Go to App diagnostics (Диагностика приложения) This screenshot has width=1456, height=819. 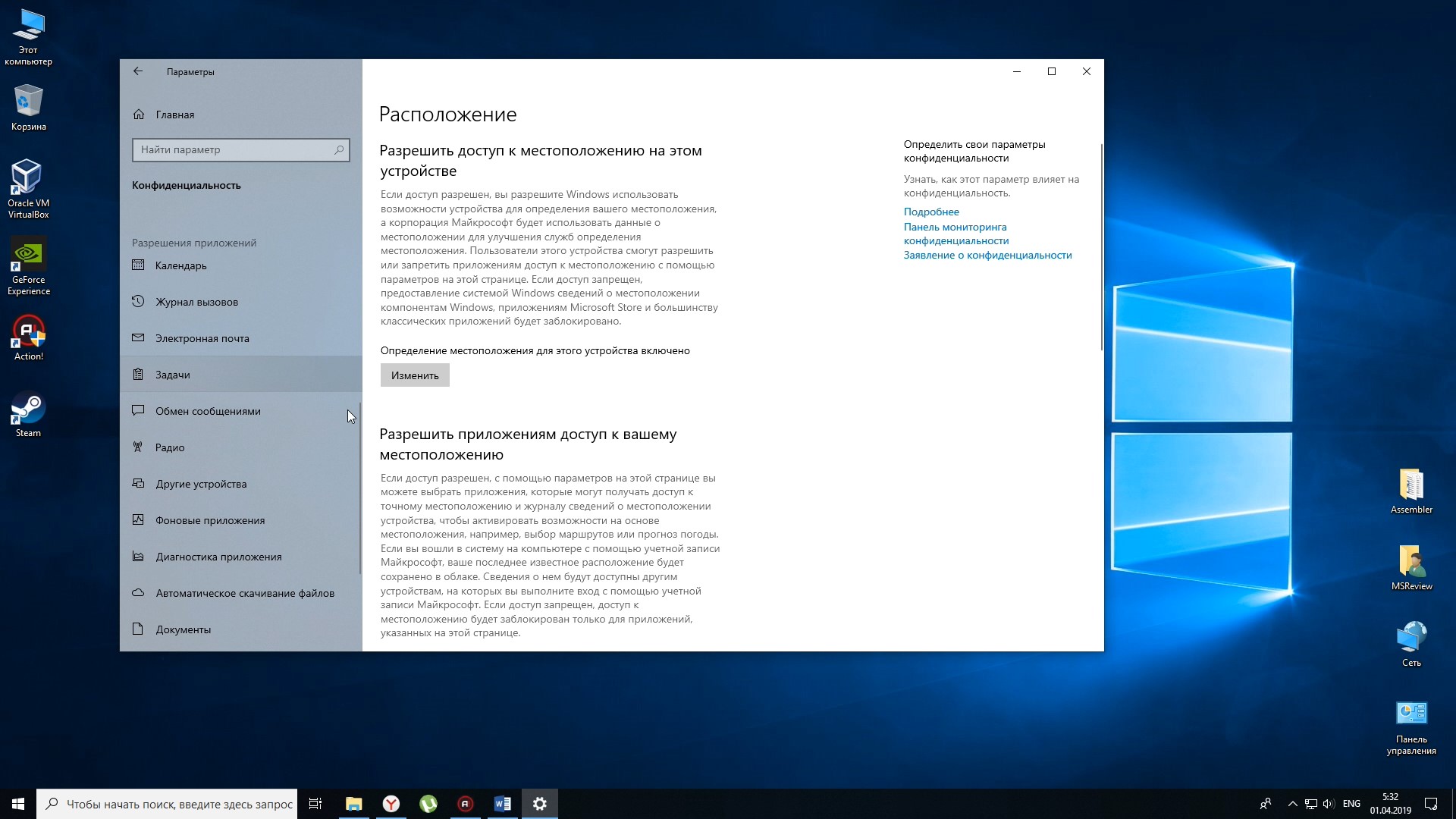click(218, 557)
